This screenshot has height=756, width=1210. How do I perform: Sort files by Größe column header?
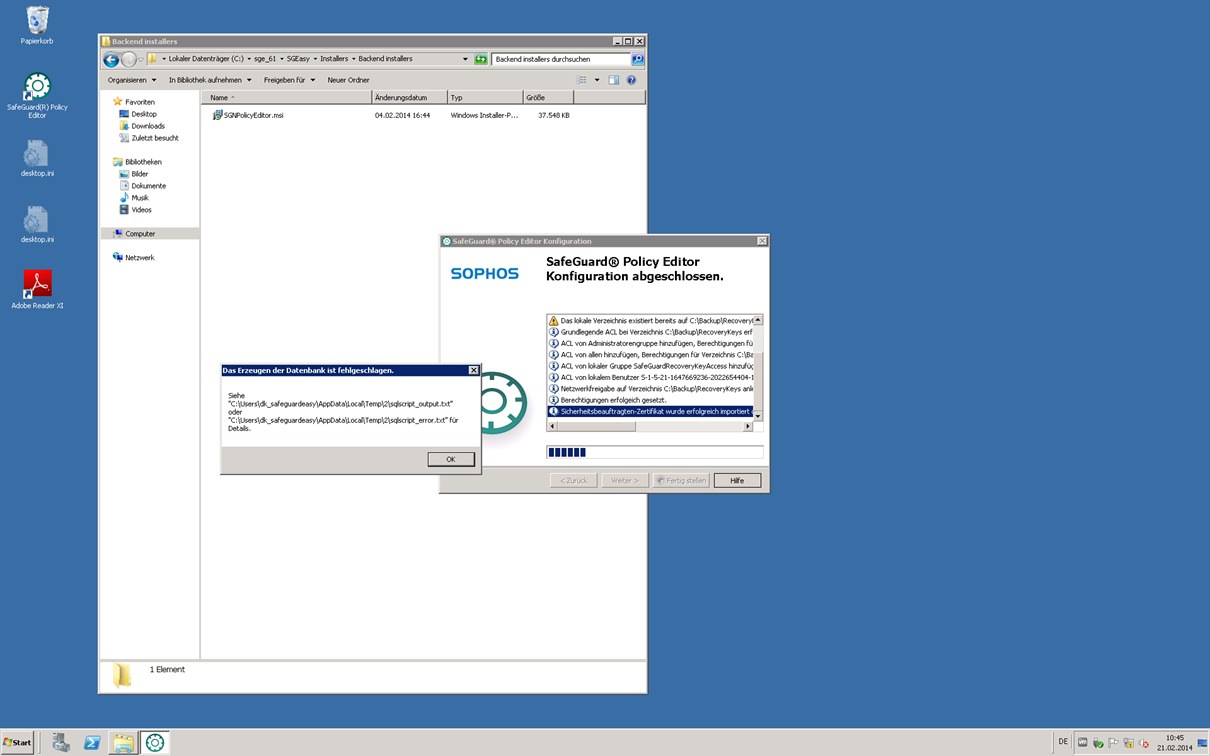[548, 98]
